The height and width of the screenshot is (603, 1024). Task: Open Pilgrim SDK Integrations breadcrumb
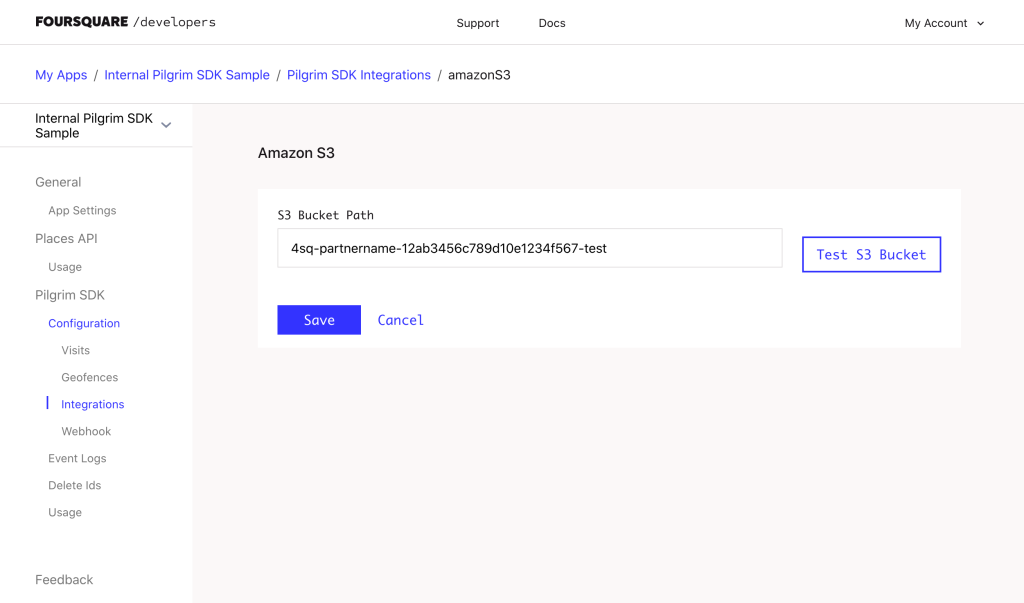click(x=359, y=74)
